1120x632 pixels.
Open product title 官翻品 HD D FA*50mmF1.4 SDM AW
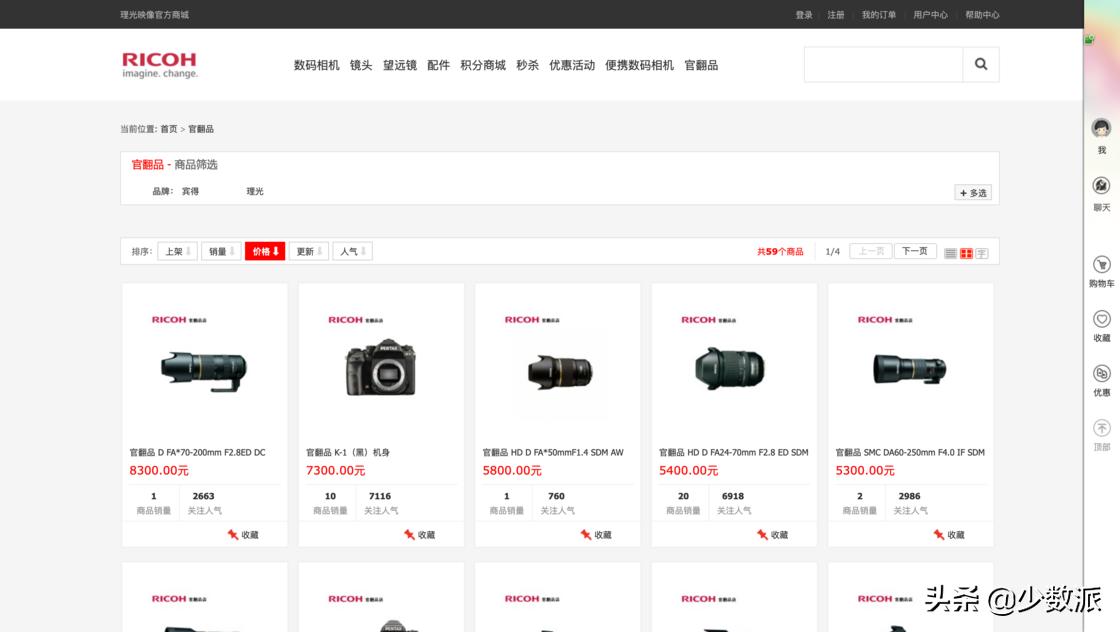[x=553, y=453]
